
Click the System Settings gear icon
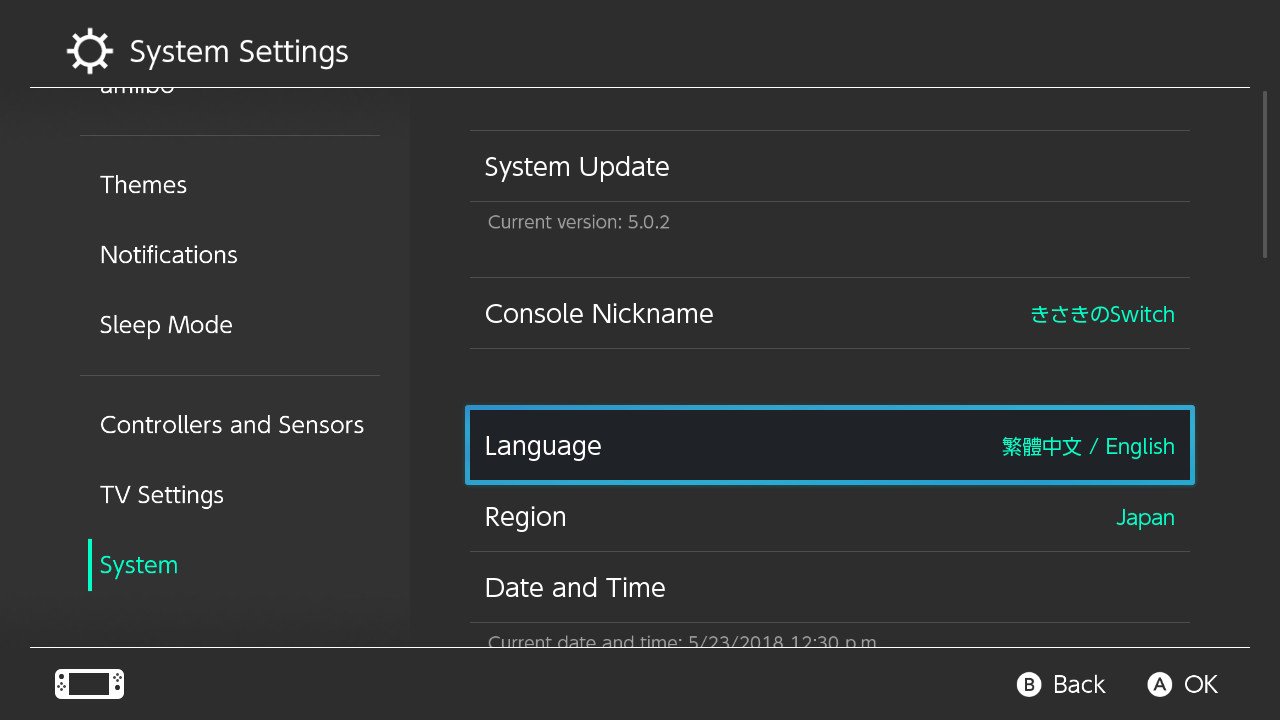(x=89, y=51)
